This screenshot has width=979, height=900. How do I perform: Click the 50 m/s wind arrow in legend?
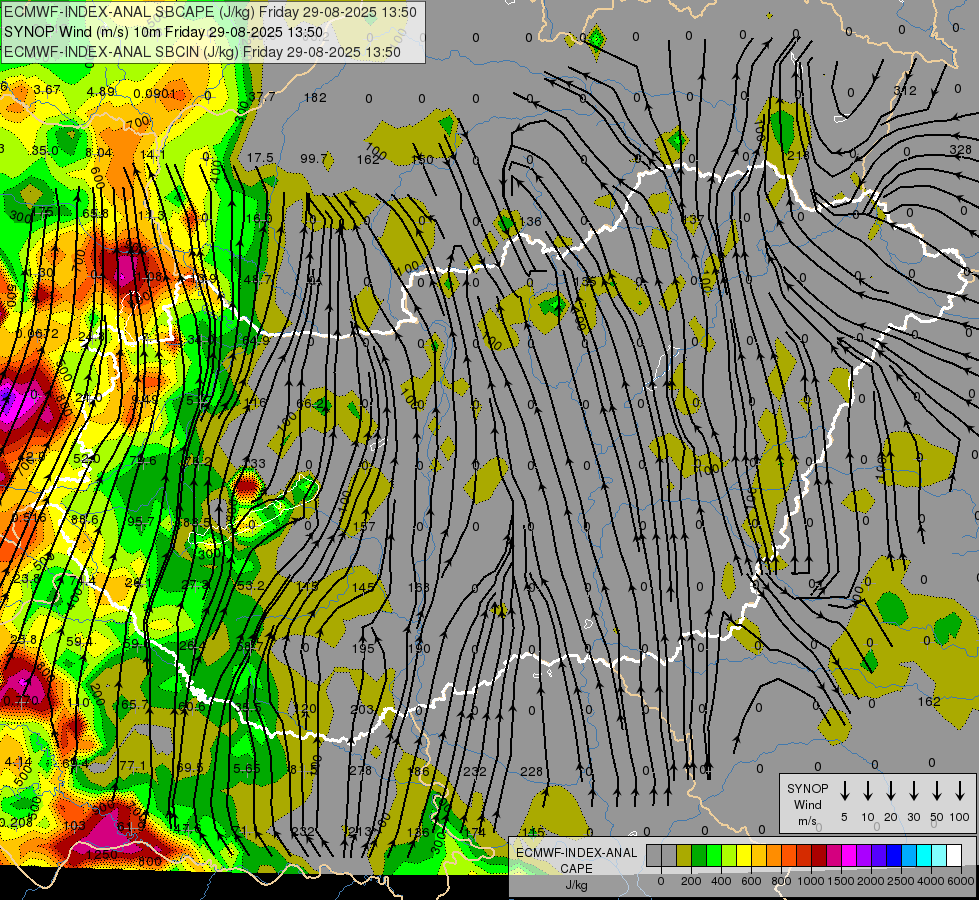pyautogui.click(x=937, y=791)
